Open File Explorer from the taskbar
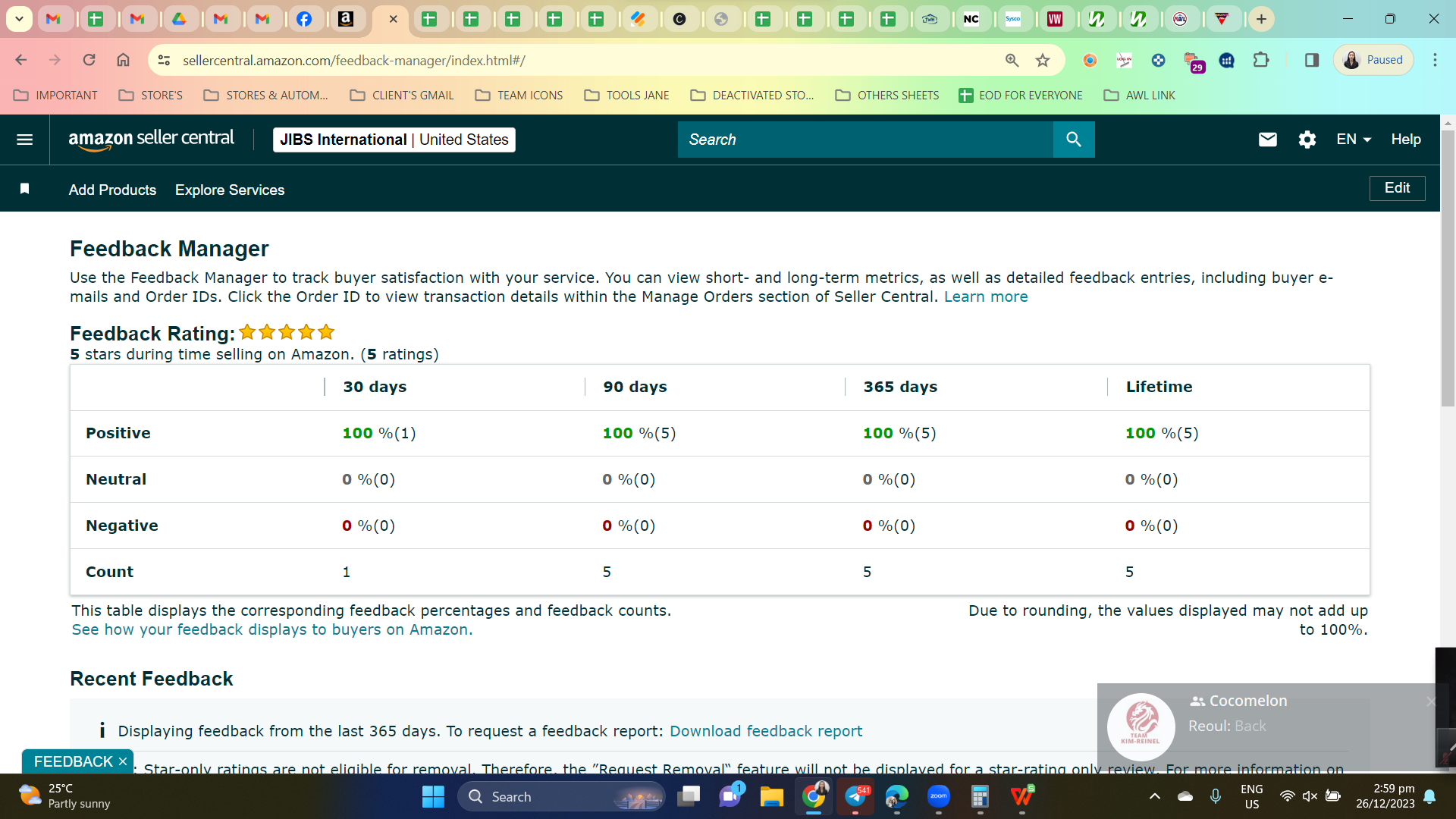Image resolution: width=1456 pixels, height=819 pixels. 771,796
